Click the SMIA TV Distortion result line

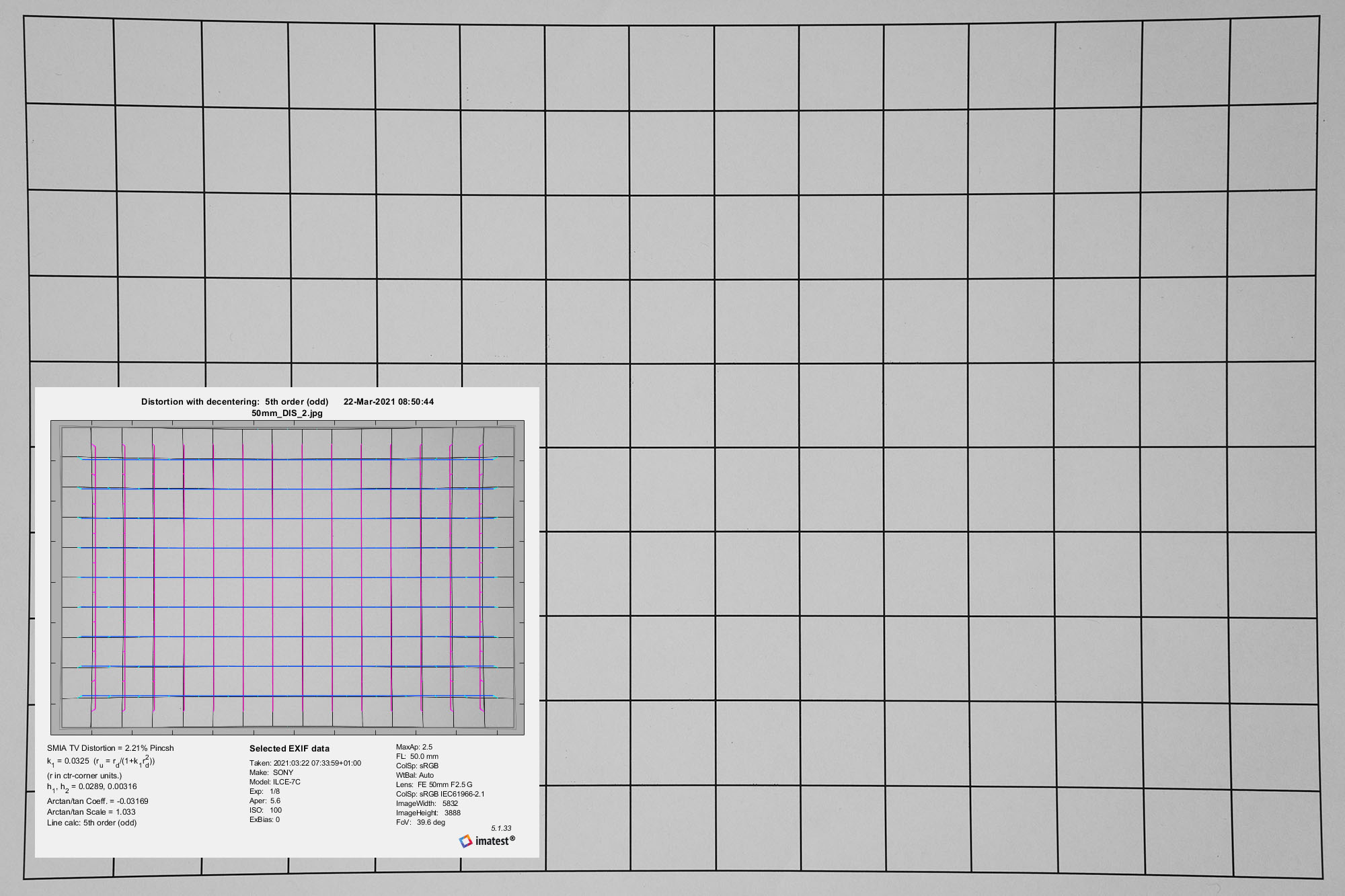pyautogui.click(x=110, y=747)
